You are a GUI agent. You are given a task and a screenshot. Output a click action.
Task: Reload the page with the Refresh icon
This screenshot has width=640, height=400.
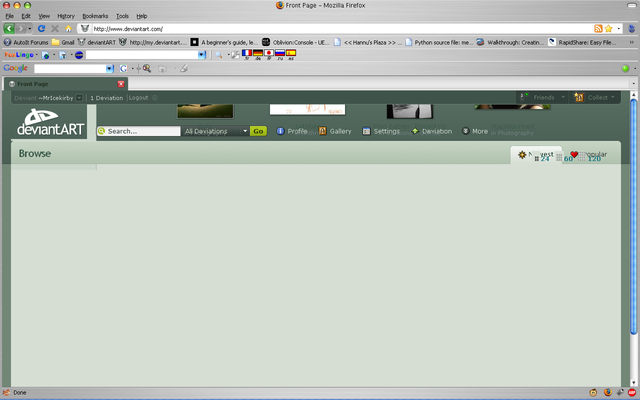[x=41, y=29]
